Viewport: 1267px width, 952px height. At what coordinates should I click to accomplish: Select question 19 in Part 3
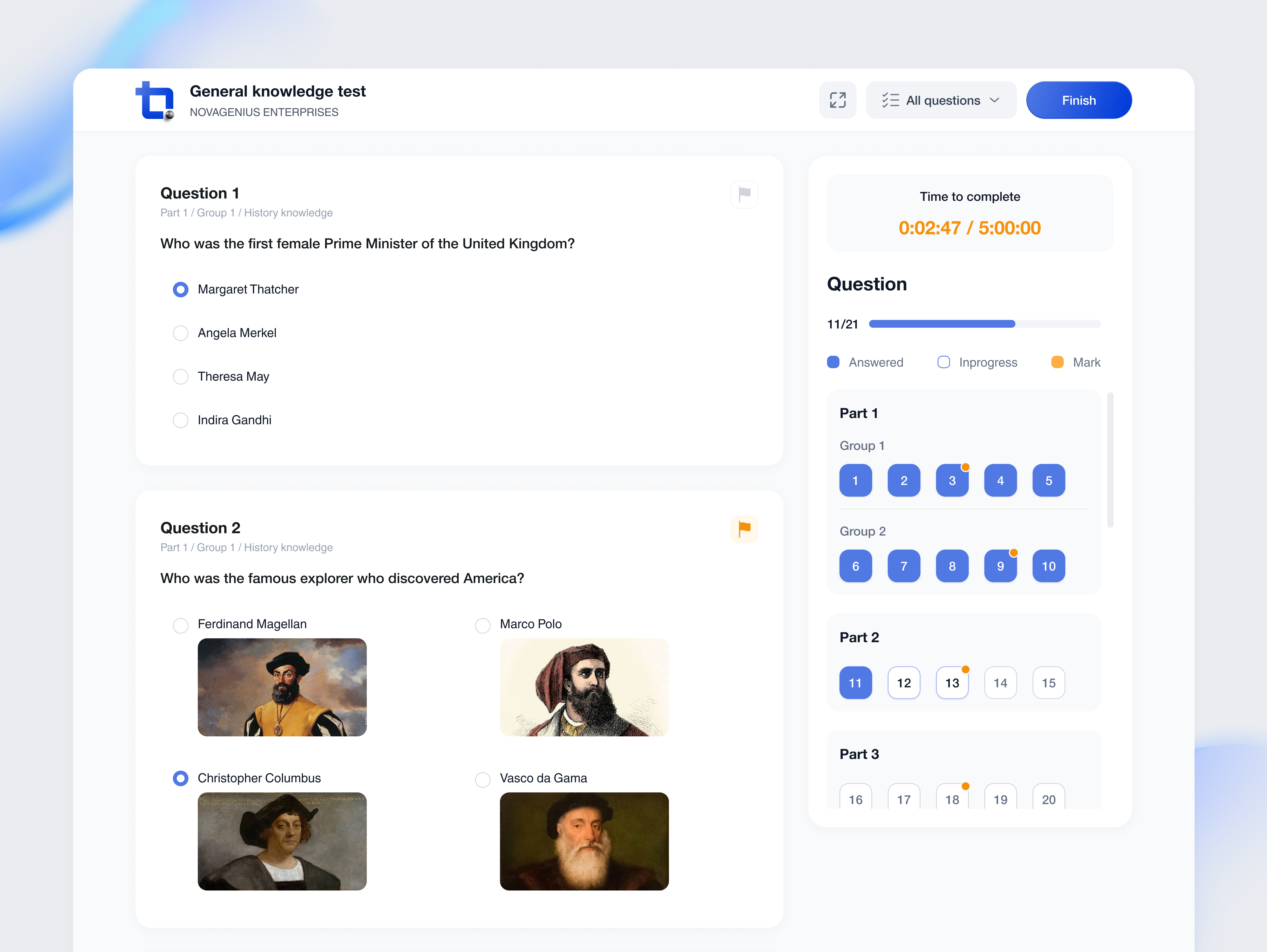1000,796
